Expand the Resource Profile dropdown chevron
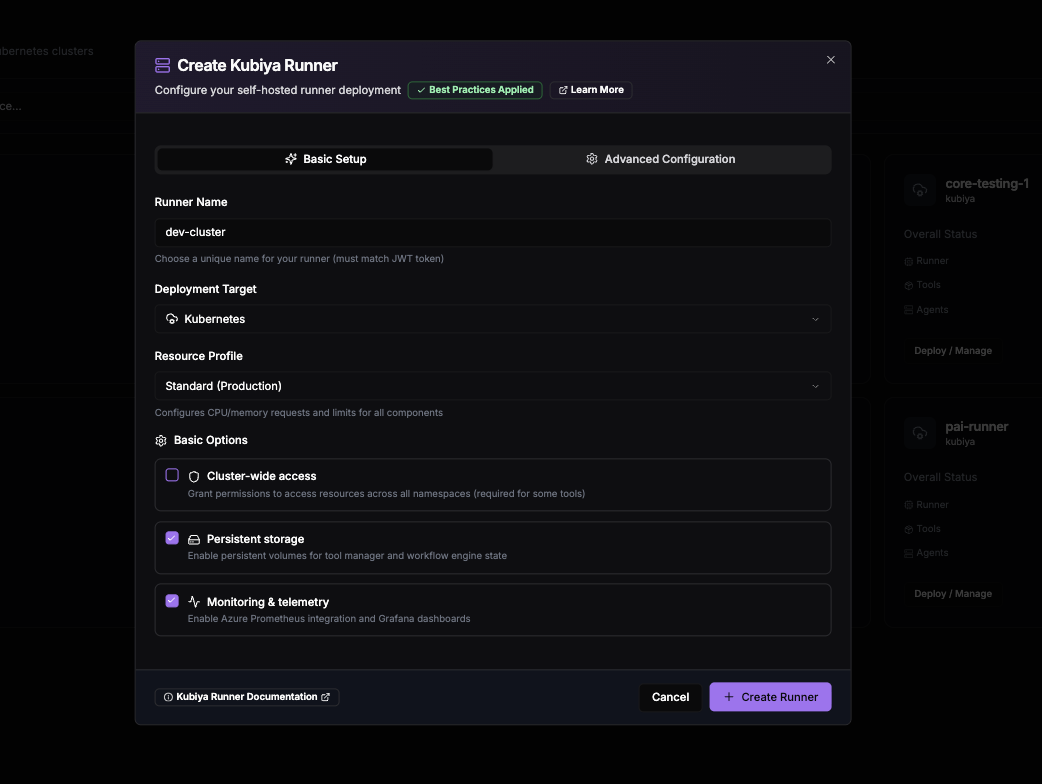Image resolution: width=1042 pixels, height=784 pixels. pos(815,386)
